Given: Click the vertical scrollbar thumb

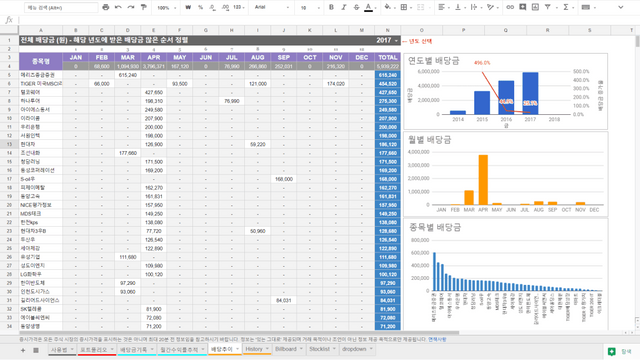Looking at the screenshot, I should 637,41.
